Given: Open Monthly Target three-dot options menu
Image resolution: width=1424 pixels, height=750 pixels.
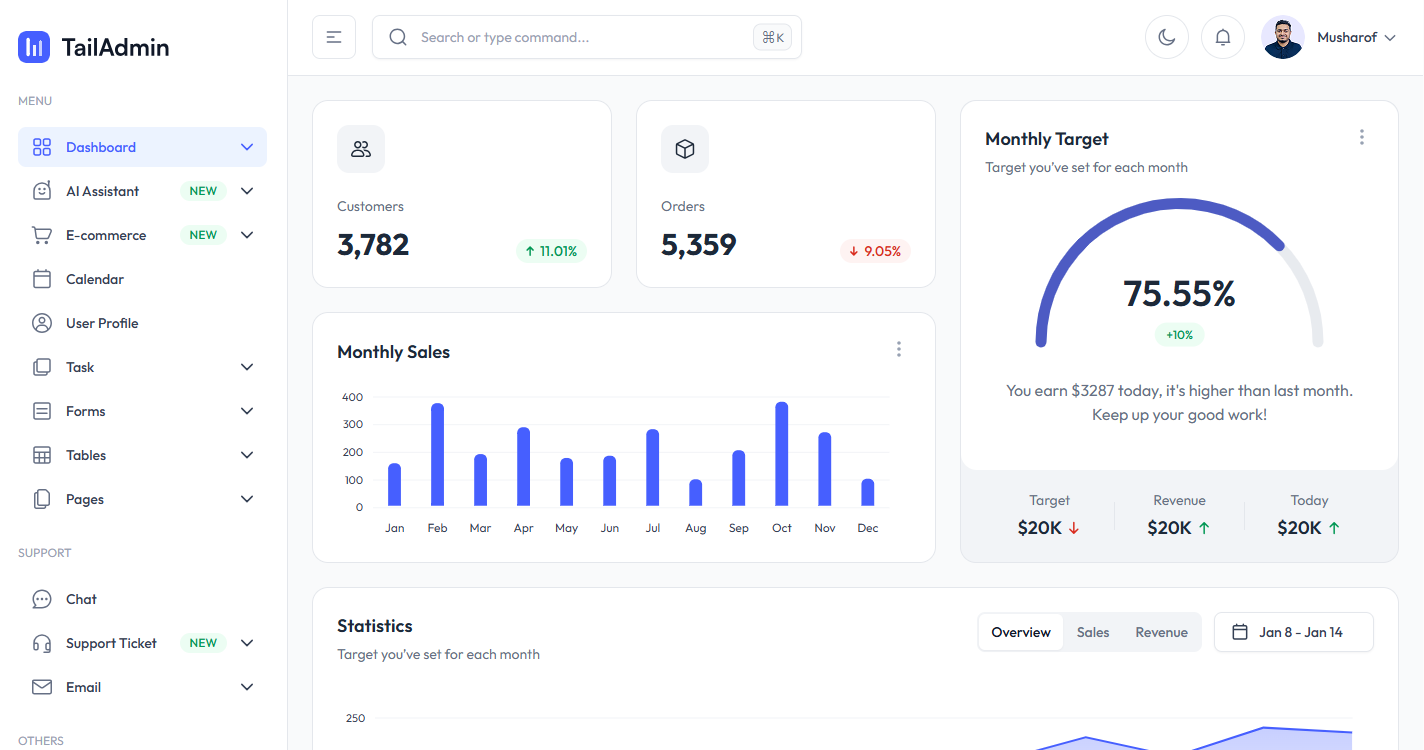Looking at the screenshot, I should click(x=1361, y=137).
